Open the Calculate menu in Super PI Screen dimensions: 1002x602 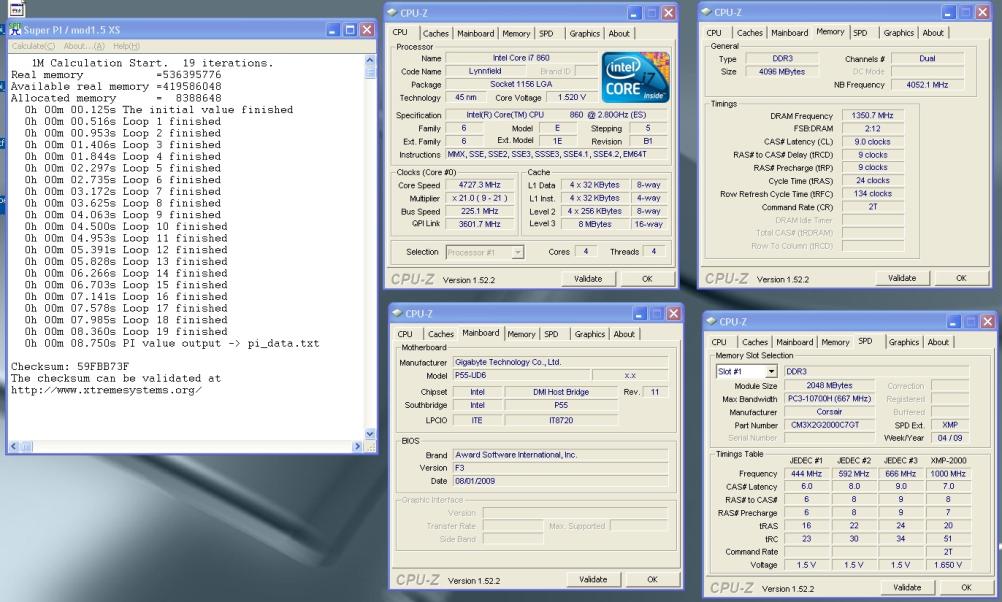(33, 46)
